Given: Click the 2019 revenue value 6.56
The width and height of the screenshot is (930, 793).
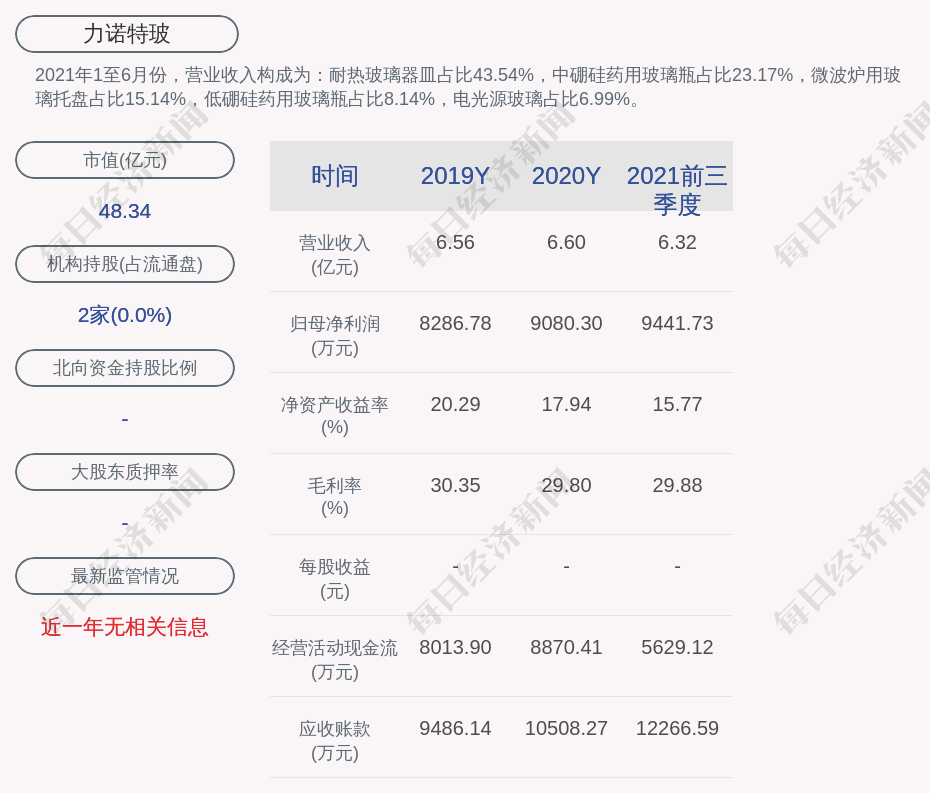Looking at the screenshot, I should [x=455, y=243].
